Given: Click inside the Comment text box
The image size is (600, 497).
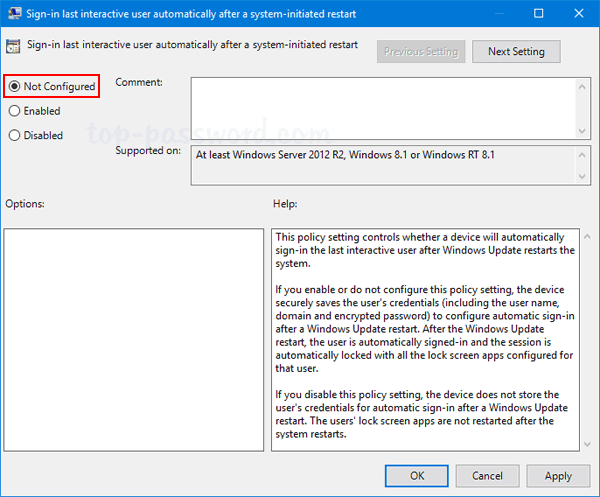Looking at the screenshot, I should click(x=380, y=105).
